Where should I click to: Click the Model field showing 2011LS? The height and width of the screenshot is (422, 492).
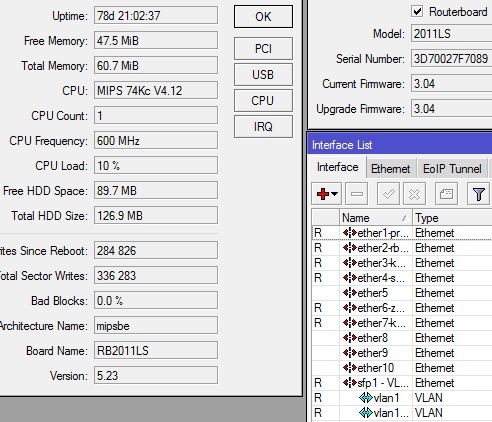[451, 33]
